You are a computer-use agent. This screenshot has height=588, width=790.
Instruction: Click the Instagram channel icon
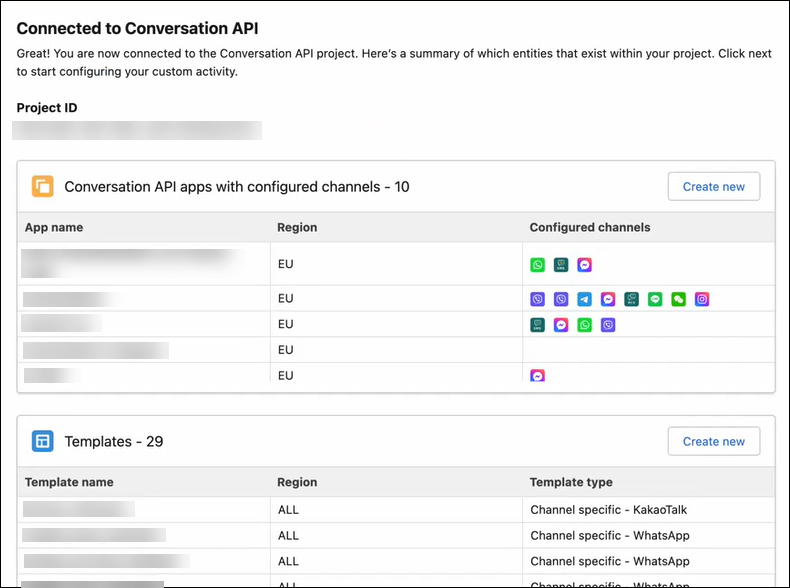[702, 299]
